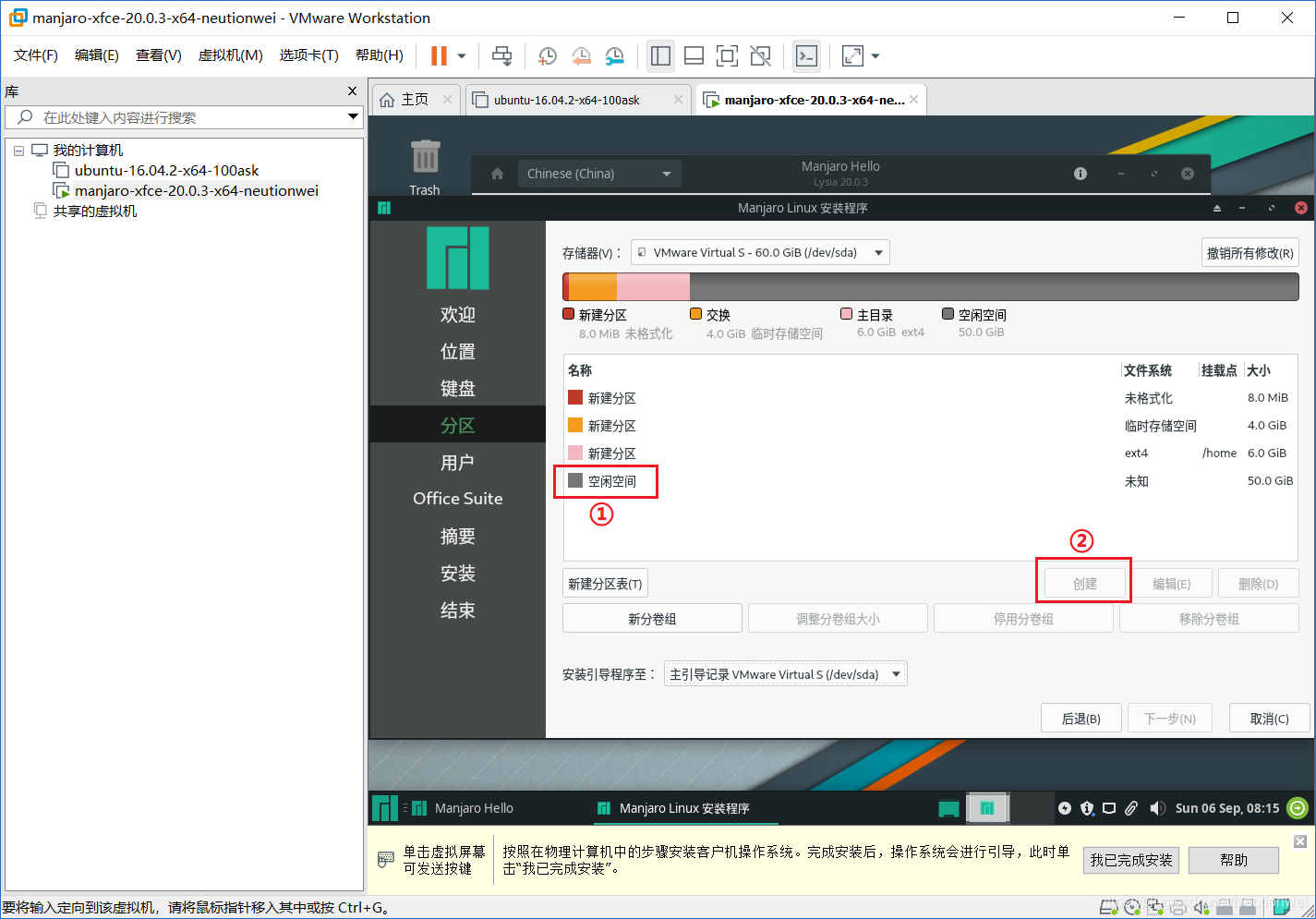This screenshot has height=919, width=1316.
Task: Open the Chinese (China) language dropdown
Action: coord(599,174)
